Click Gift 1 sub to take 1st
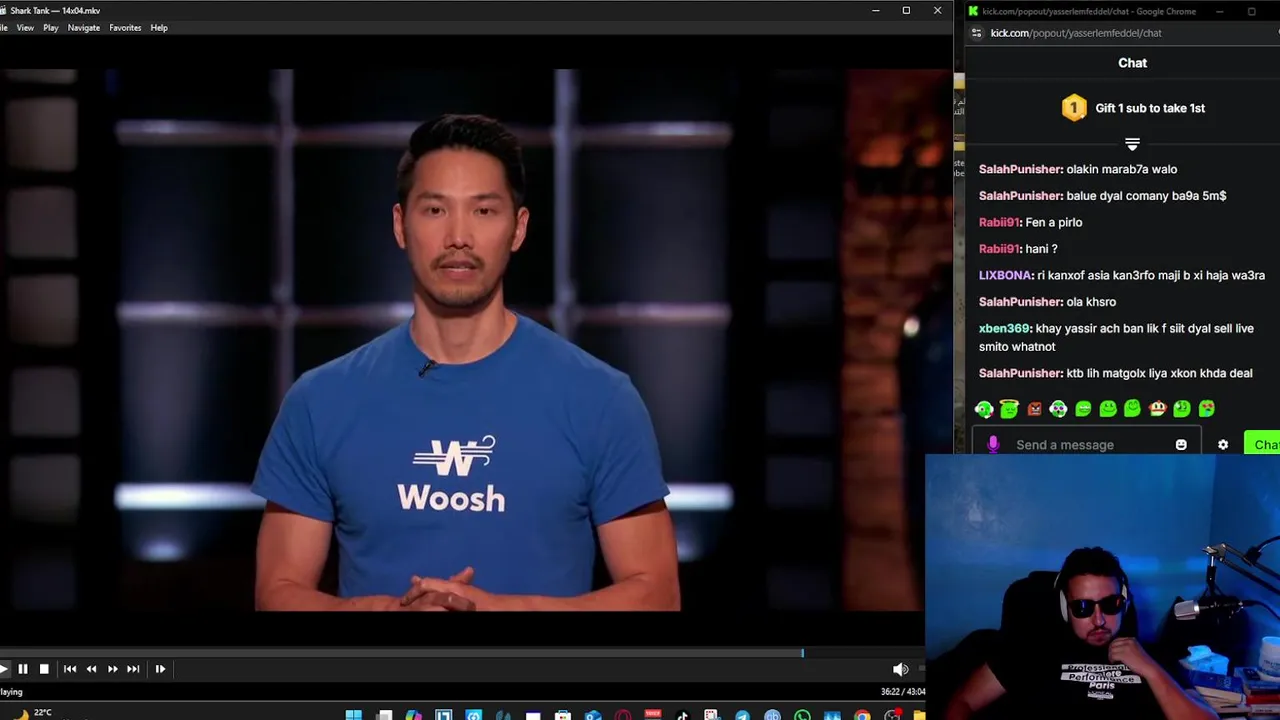1280x720 pixels. point(1150,108)
